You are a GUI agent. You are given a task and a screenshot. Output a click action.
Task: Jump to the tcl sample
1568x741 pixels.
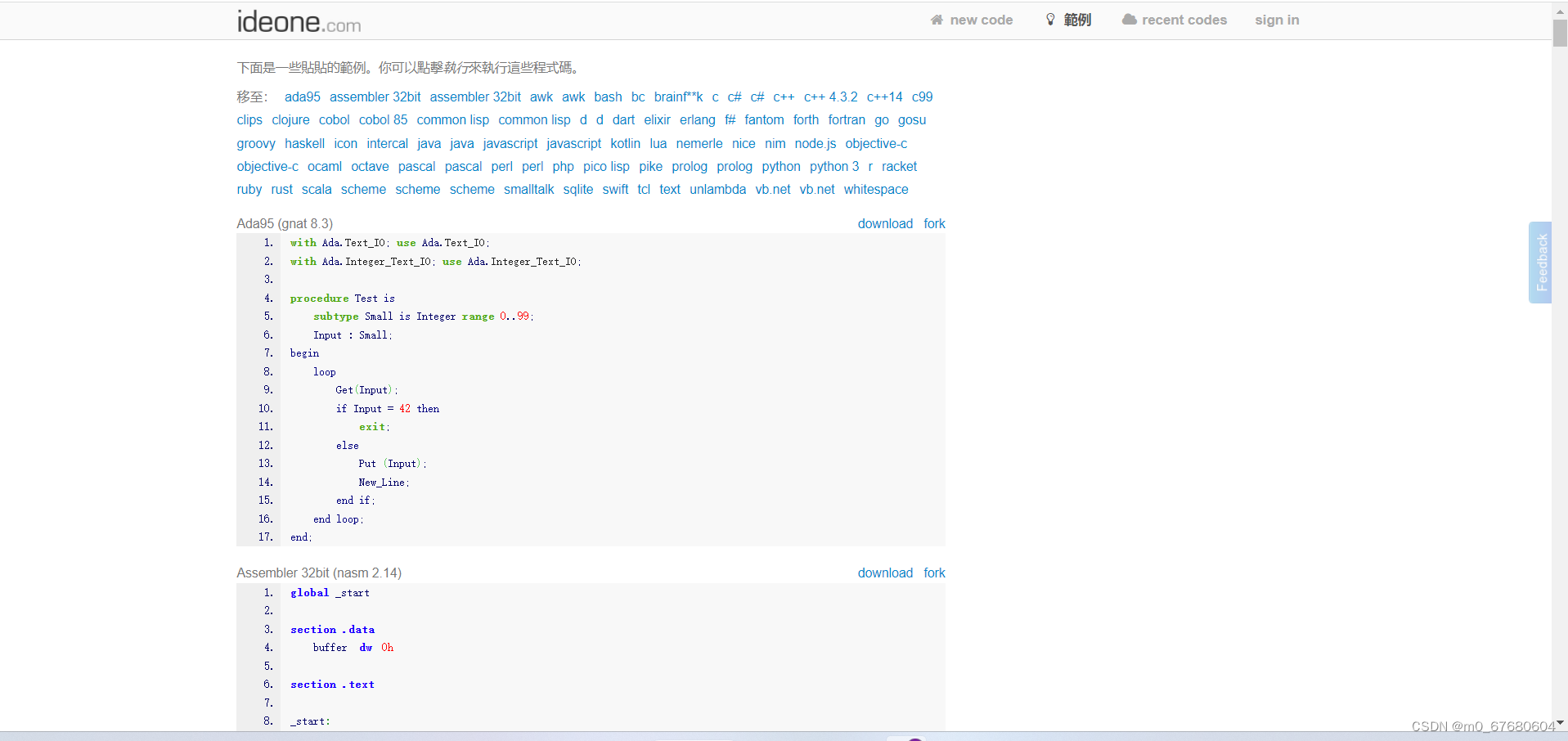pyautogui.click(x=644, y=189)
